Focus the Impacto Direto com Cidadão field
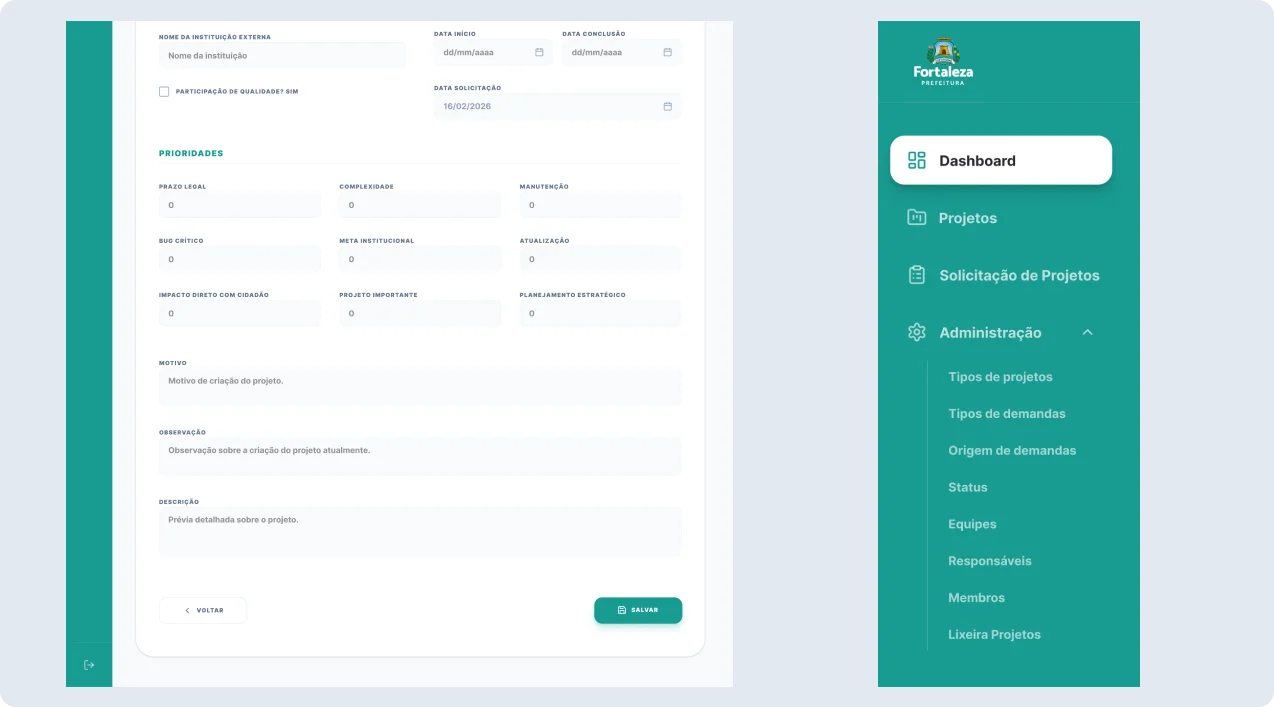Screen dimensions: 1274x707 [240, 313]
